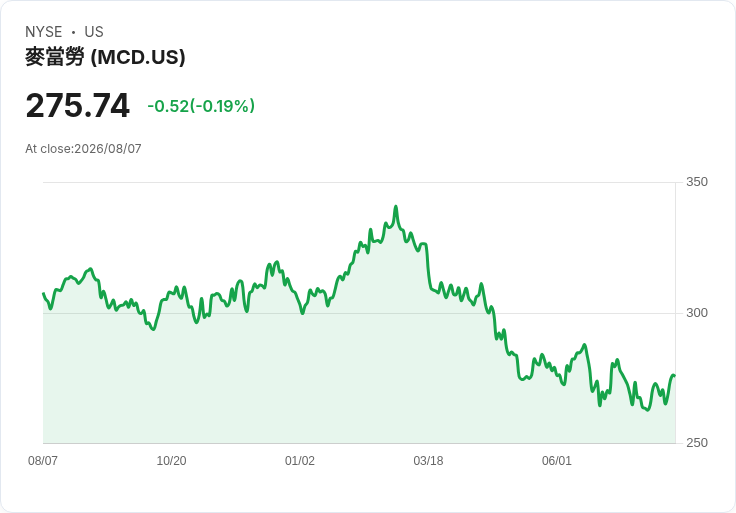Click the 300 horizontal gridline
Viewport: 736px width, 513px height.
359,313
